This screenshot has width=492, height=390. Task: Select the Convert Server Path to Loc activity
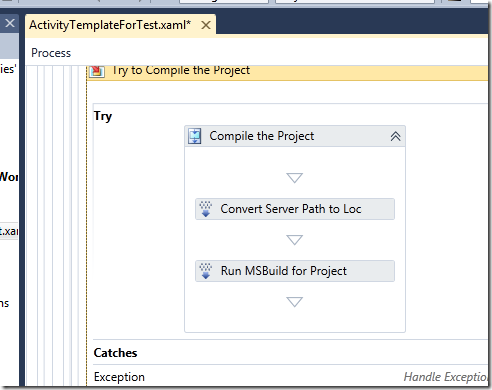pos(295,209)
